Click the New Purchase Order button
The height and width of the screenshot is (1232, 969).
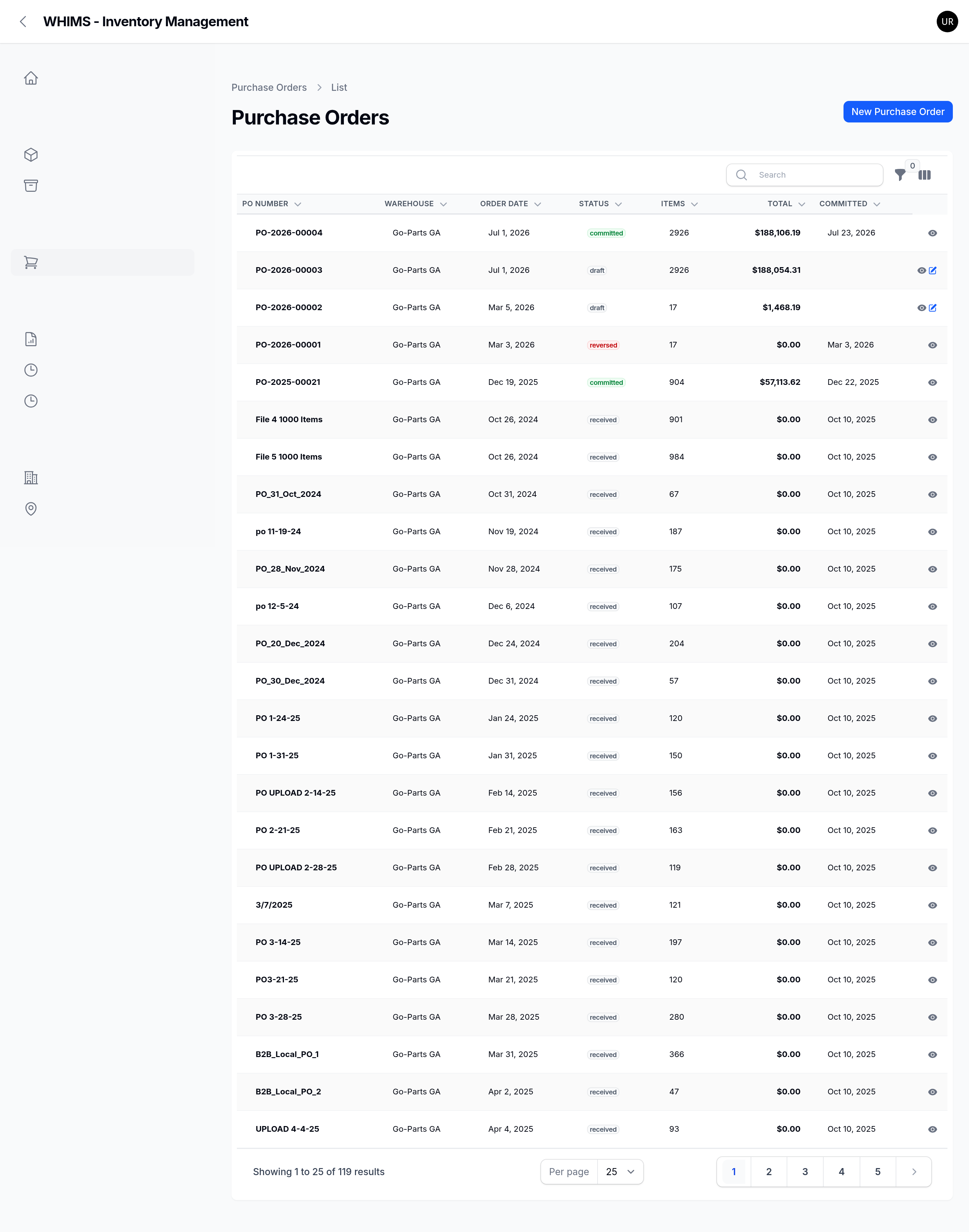(x=898, y=112)
